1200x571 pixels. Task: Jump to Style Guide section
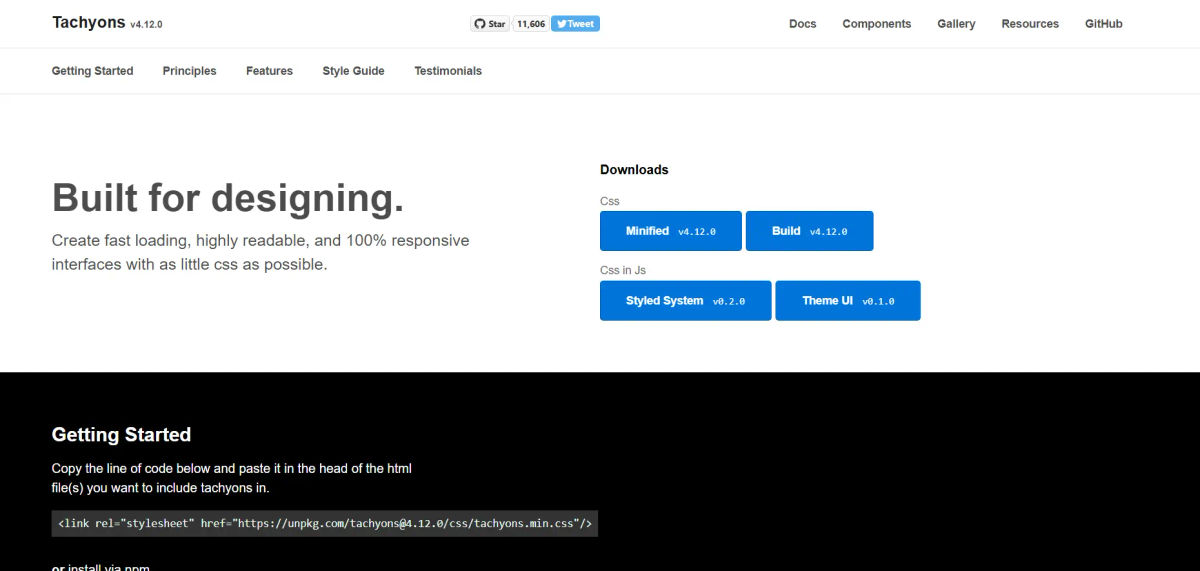pos(353,71)
